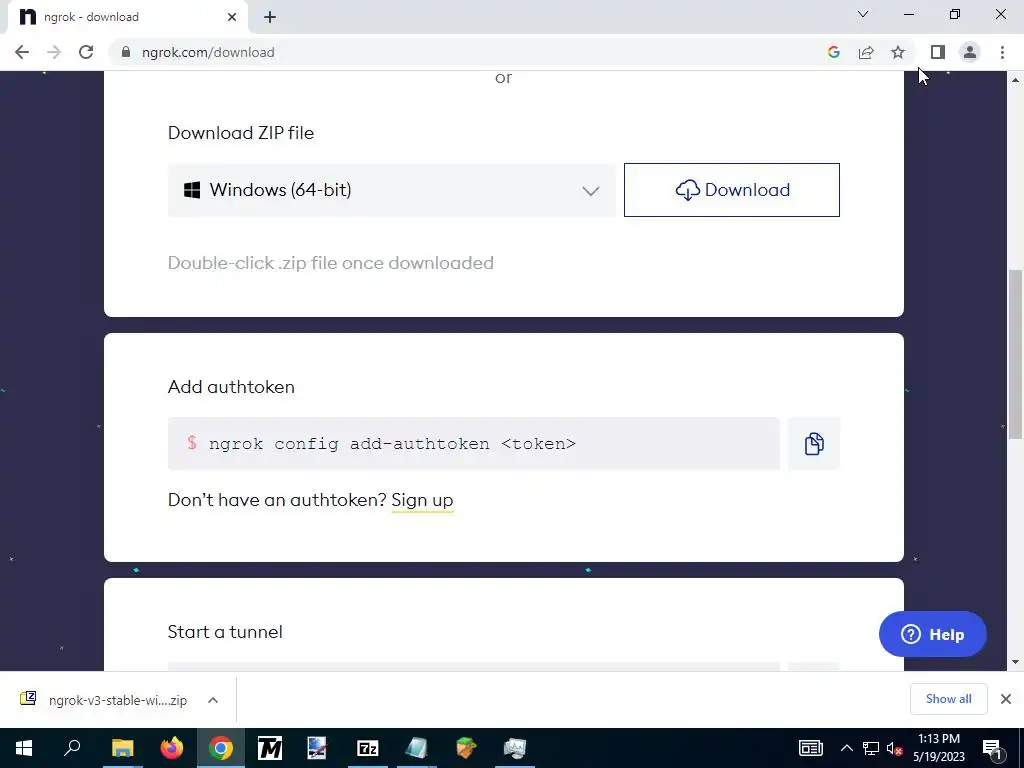Open Firefox from the taskbar
1024x768 pixels.
[x=172, y=748]
